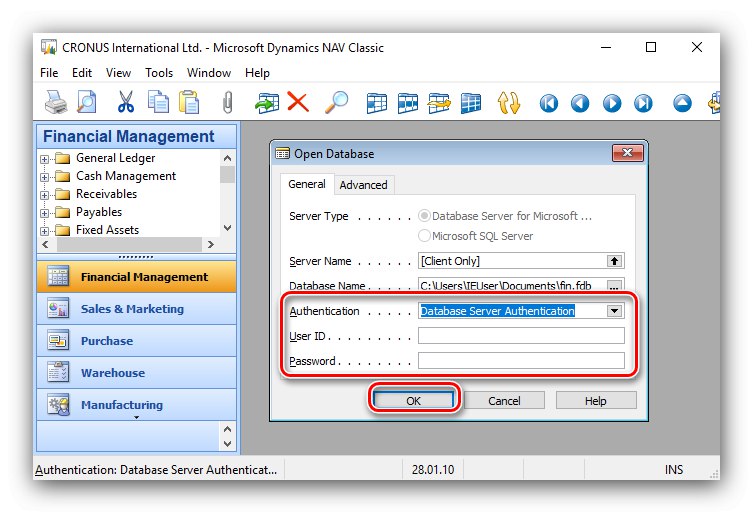Click OK in Open Database dialog
Viewport: 753px width, 513px height.
(413, 400)
